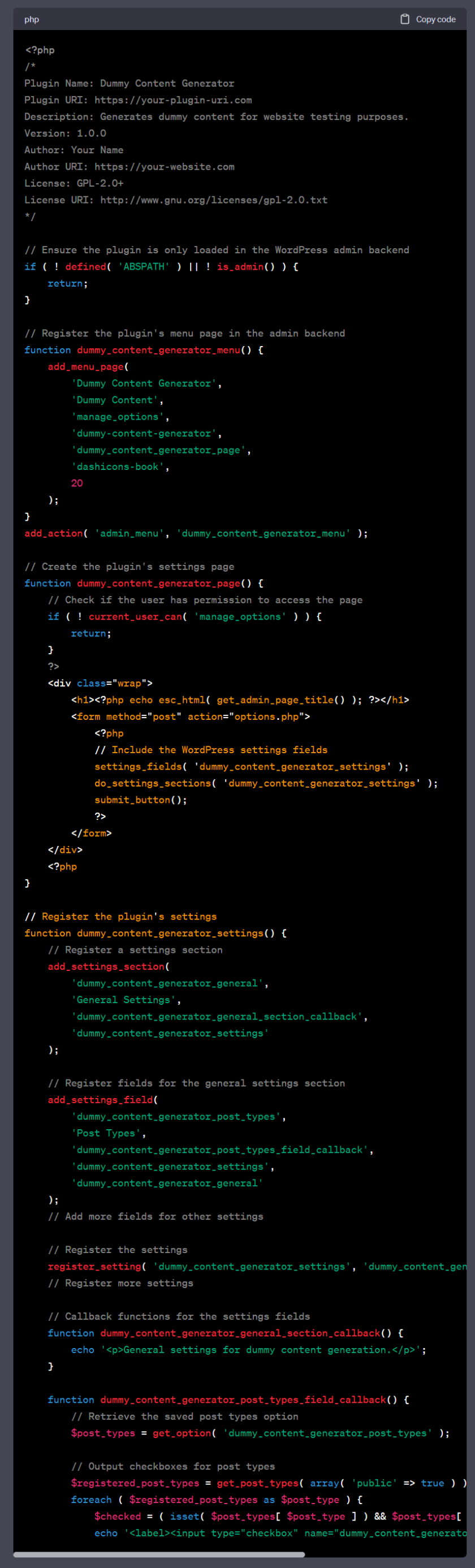Screen dimensions: 475x1568
Task: Click the 'dummy-content-generator' slug string
Action: point(146,433)
